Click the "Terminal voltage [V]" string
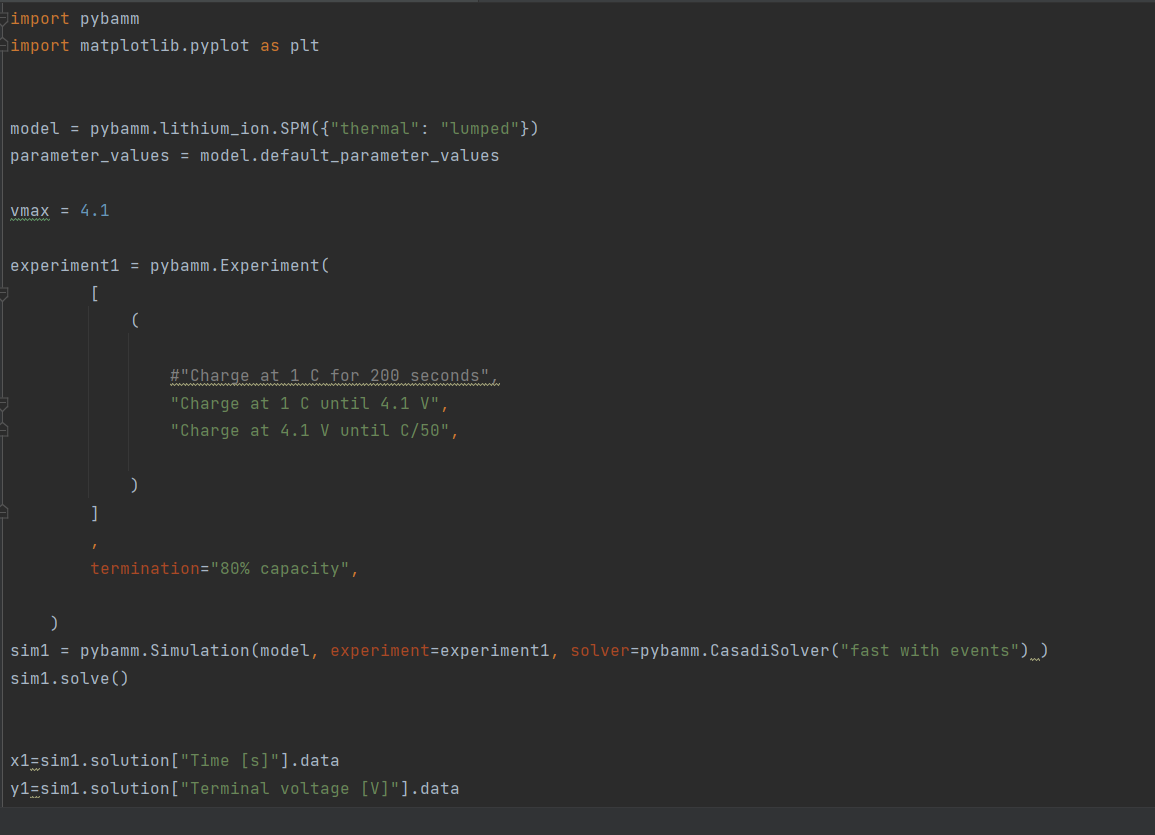 (289, 789)
